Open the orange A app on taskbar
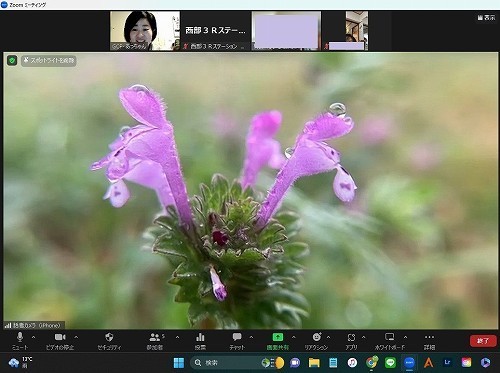500x373 pixels. [428, 362]
